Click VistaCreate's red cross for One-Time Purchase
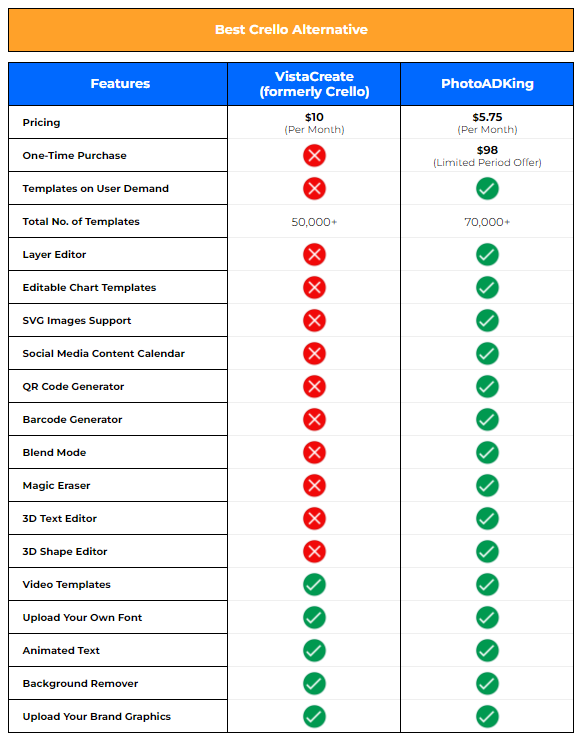 click(x=314, y=155)
